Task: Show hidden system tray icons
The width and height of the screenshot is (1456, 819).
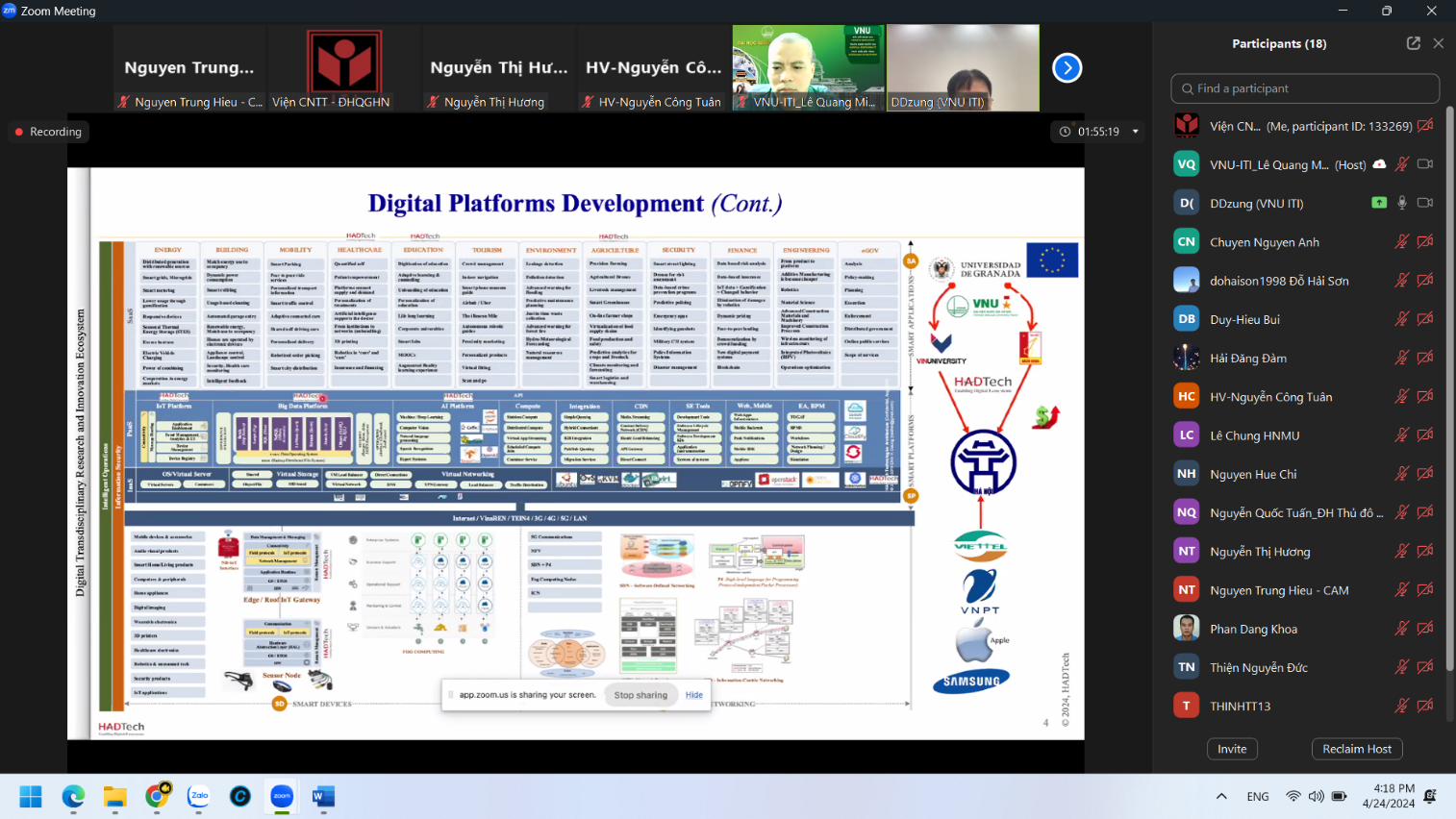Action: 1221,796
